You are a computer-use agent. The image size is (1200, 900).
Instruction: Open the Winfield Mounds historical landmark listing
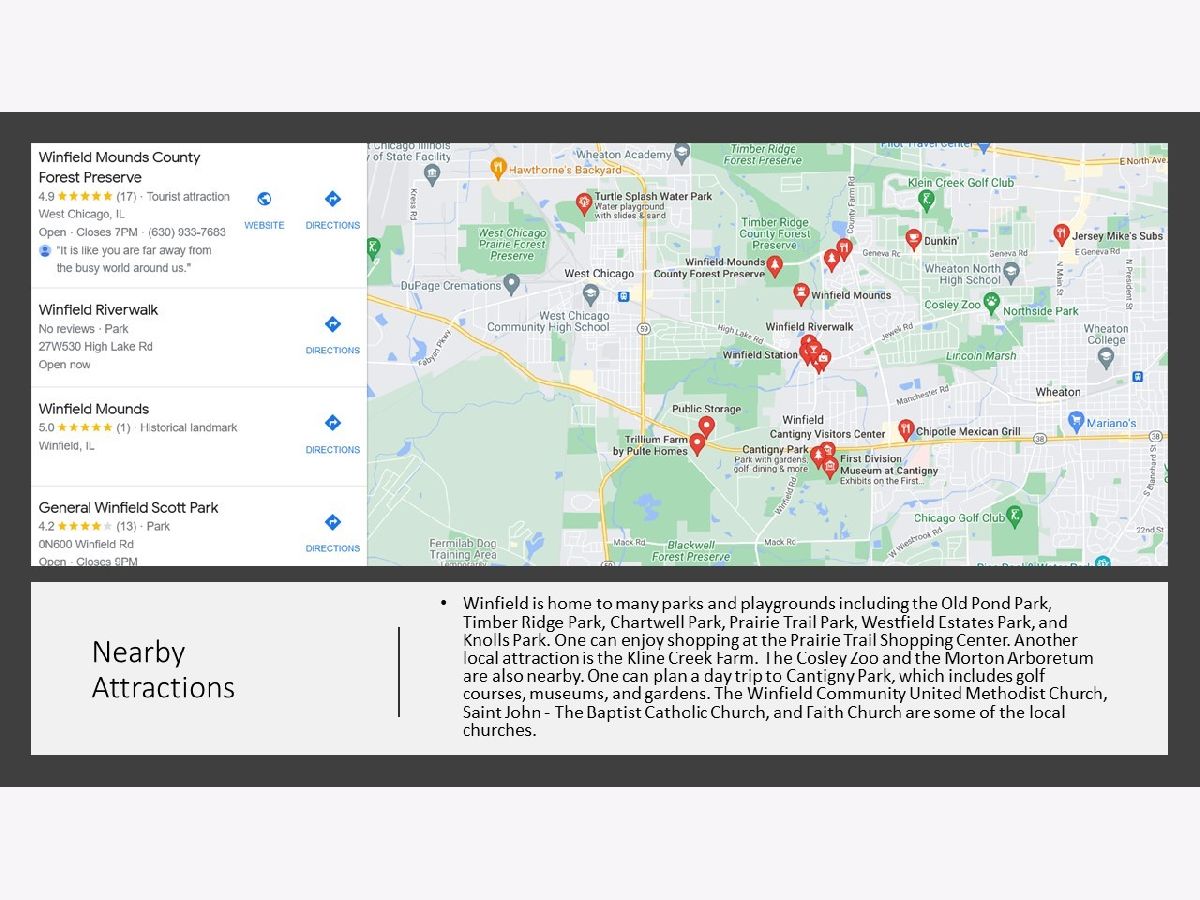[94, 409]
